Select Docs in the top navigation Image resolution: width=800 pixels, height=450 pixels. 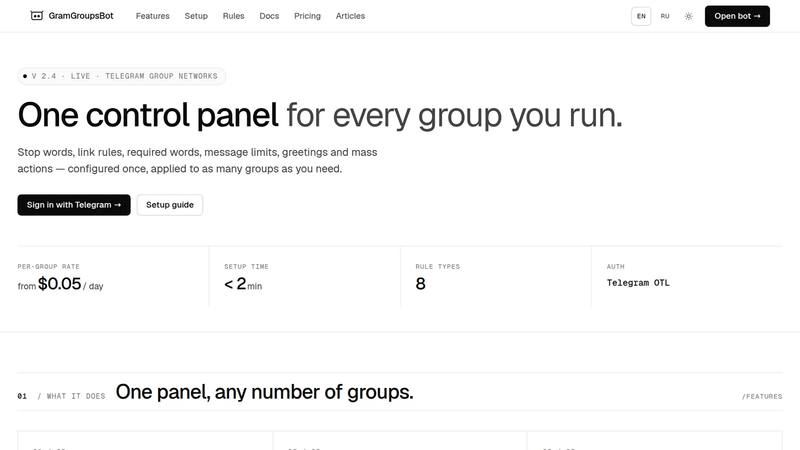coord(269,16)
